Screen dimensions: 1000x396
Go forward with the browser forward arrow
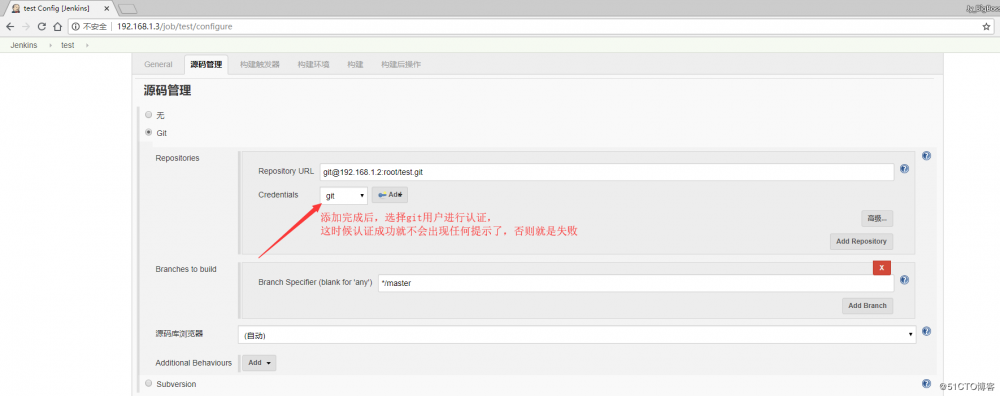point(26,27)
